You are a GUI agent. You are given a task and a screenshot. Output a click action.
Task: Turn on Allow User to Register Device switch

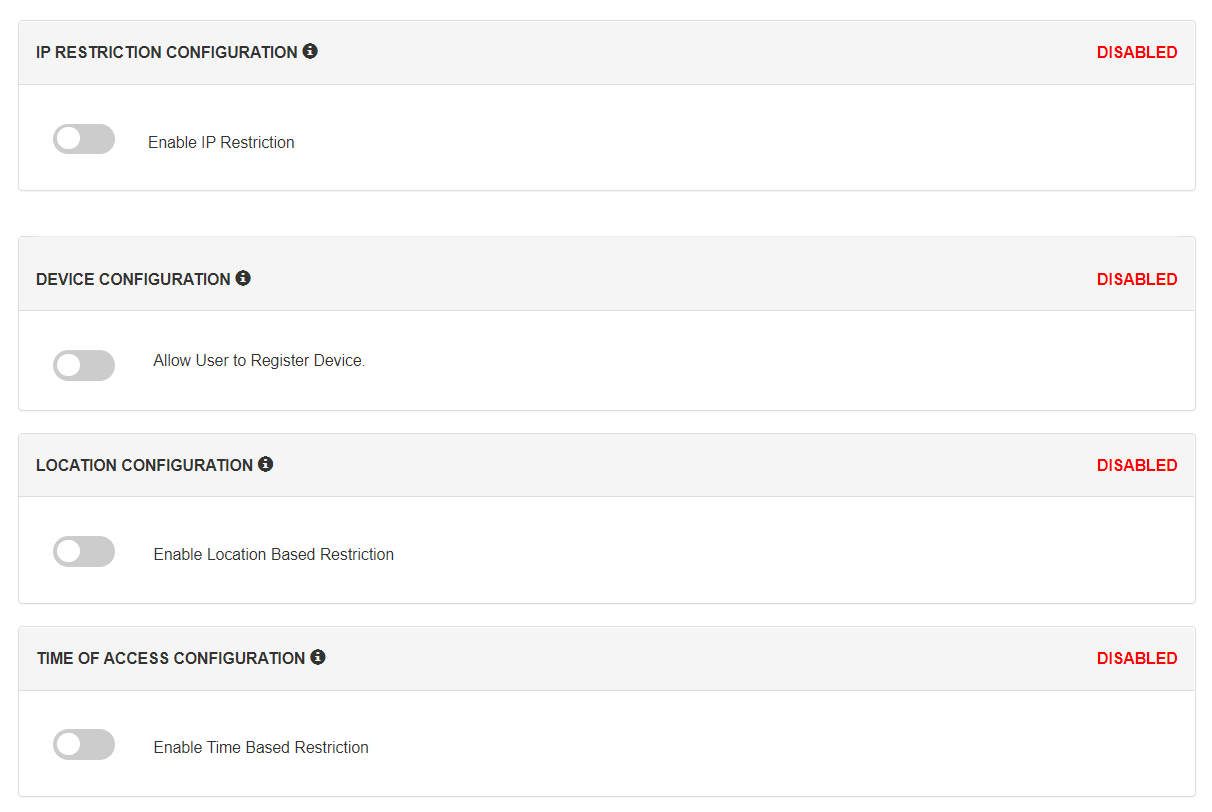(84, 365)
